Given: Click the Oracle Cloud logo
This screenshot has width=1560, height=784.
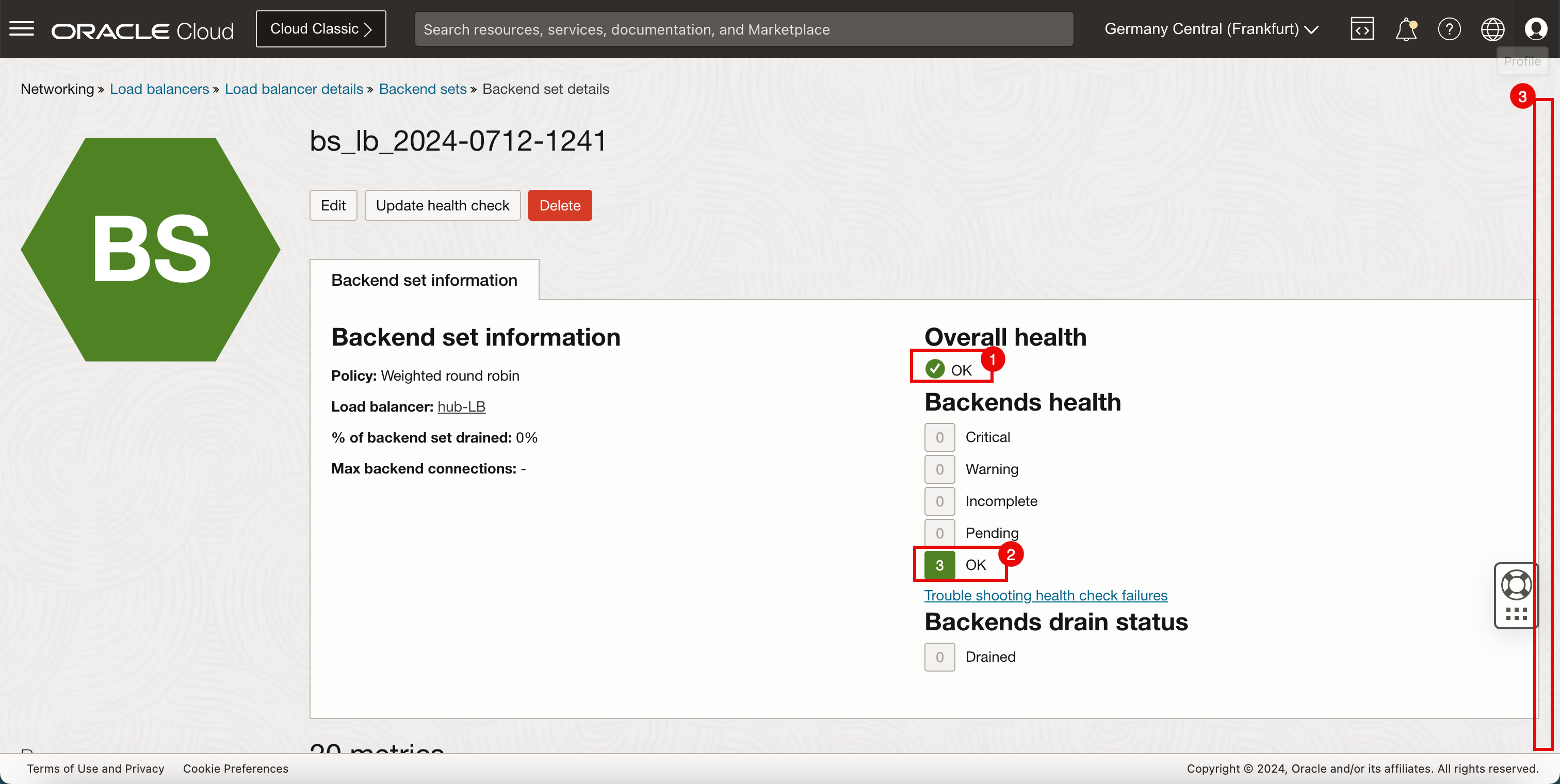Looking at the screenshot, I should [143, 30].
